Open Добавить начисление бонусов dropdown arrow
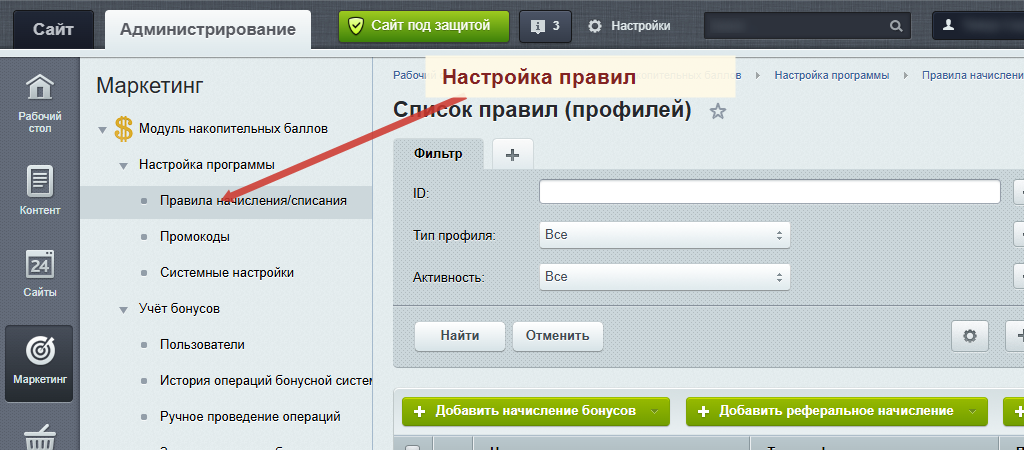The width and height of the screenshot is (1024, 450). click(656, 411)
